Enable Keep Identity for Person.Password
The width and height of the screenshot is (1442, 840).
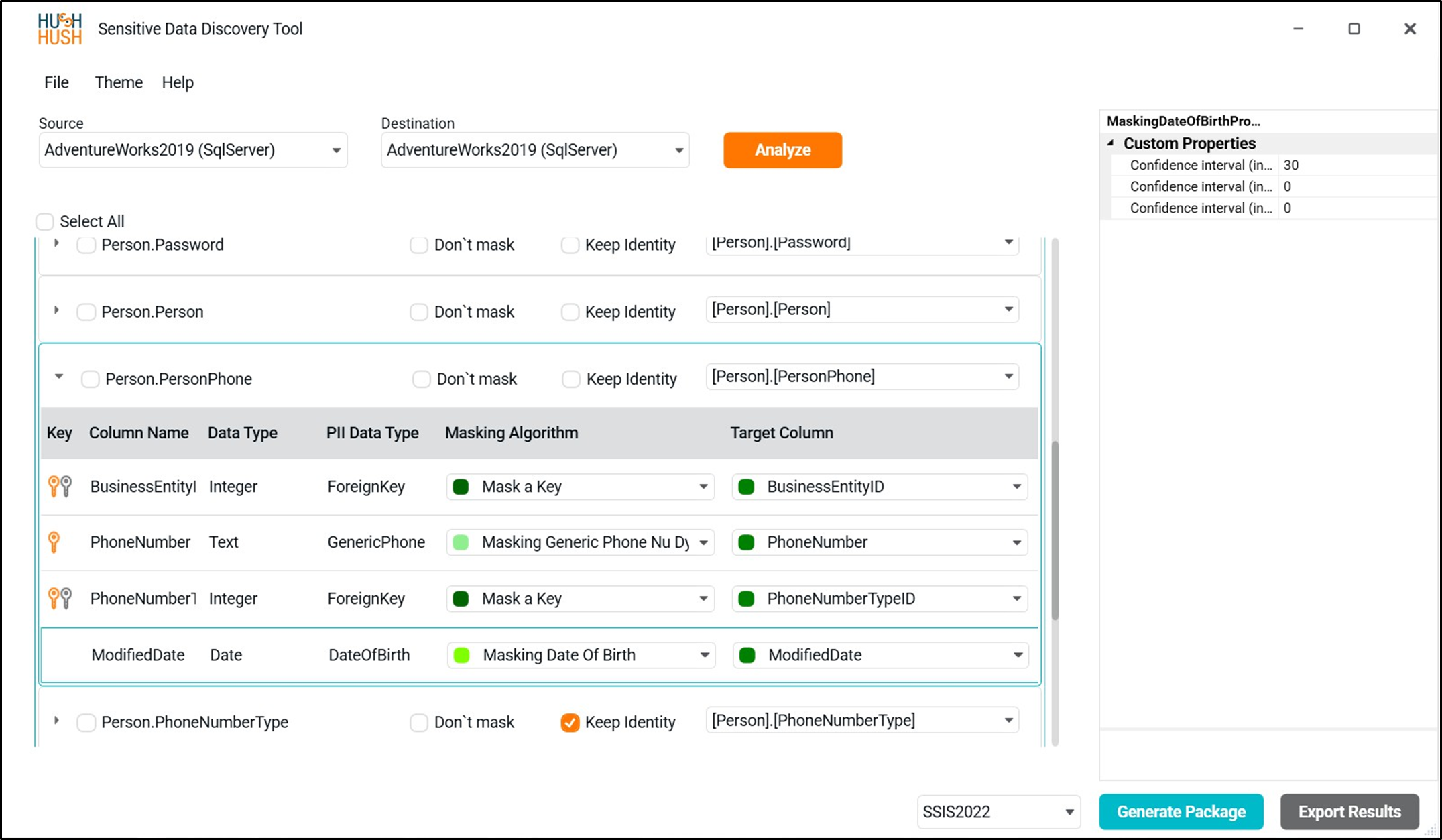[570, 245]
